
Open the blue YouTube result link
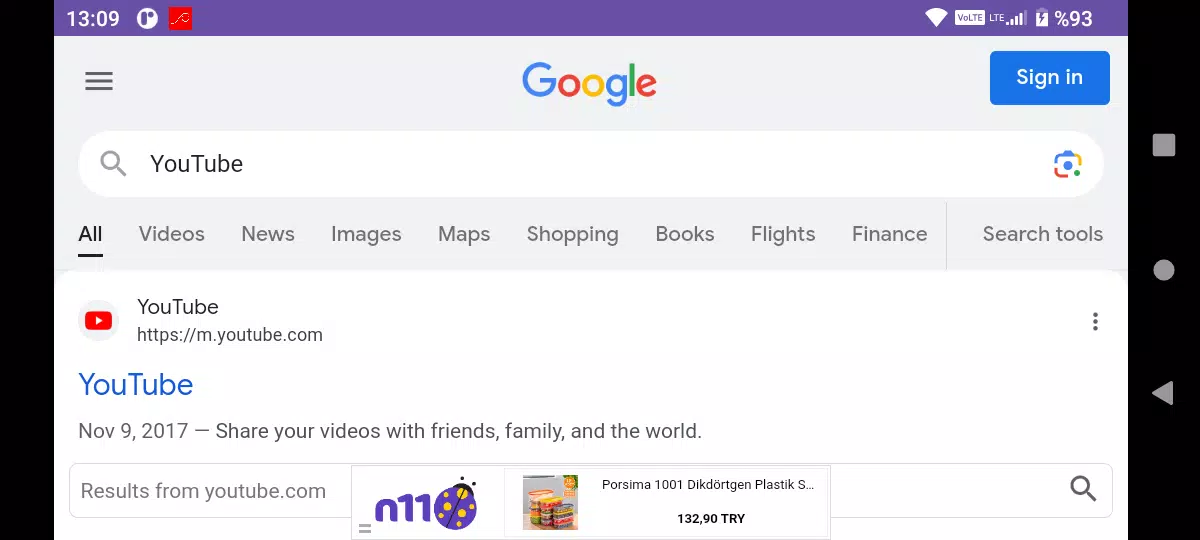[x=136, y=385]
